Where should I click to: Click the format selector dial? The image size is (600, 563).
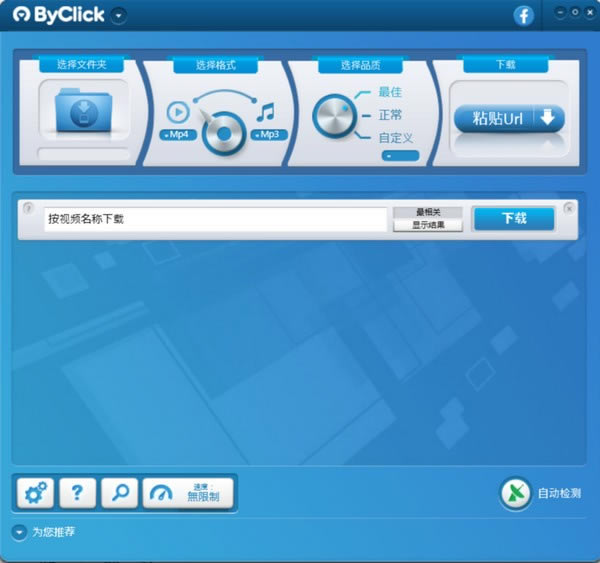coord(224,133)
